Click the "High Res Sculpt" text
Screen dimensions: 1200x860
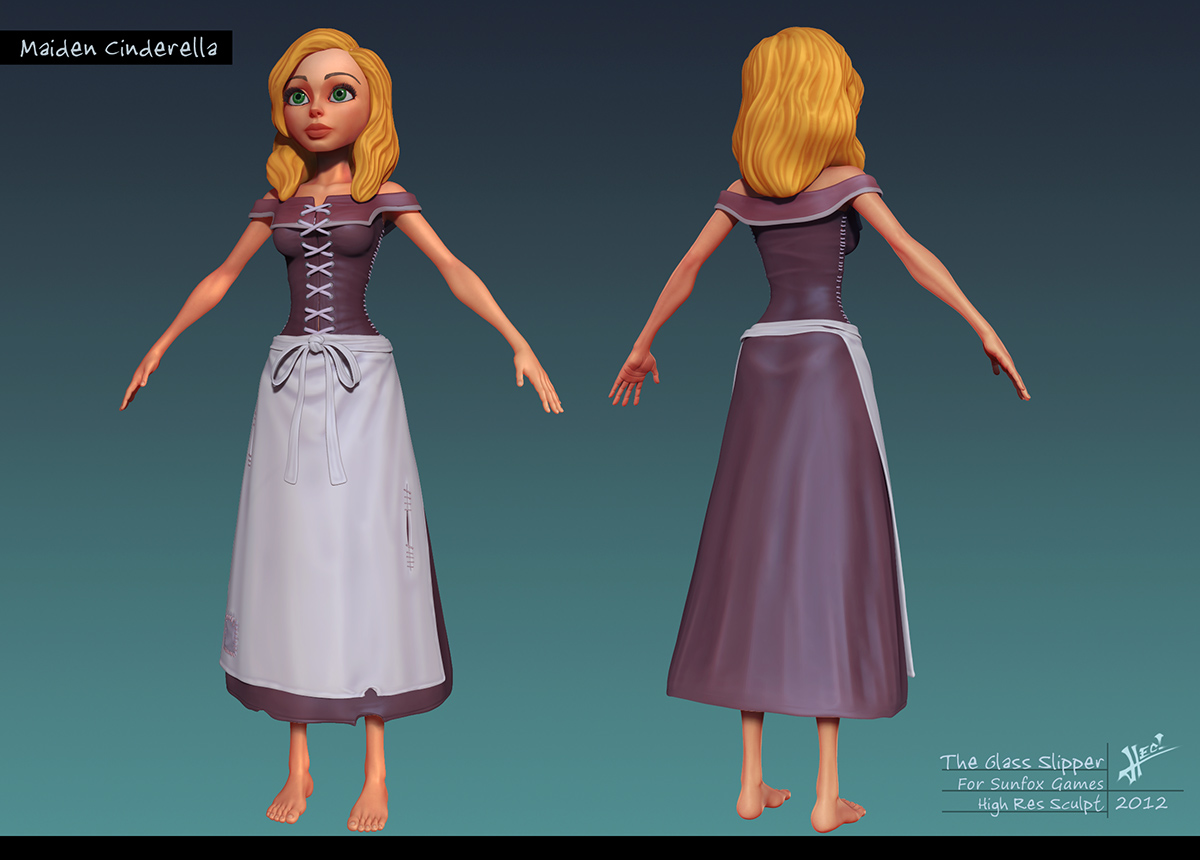click(1040, 804)
